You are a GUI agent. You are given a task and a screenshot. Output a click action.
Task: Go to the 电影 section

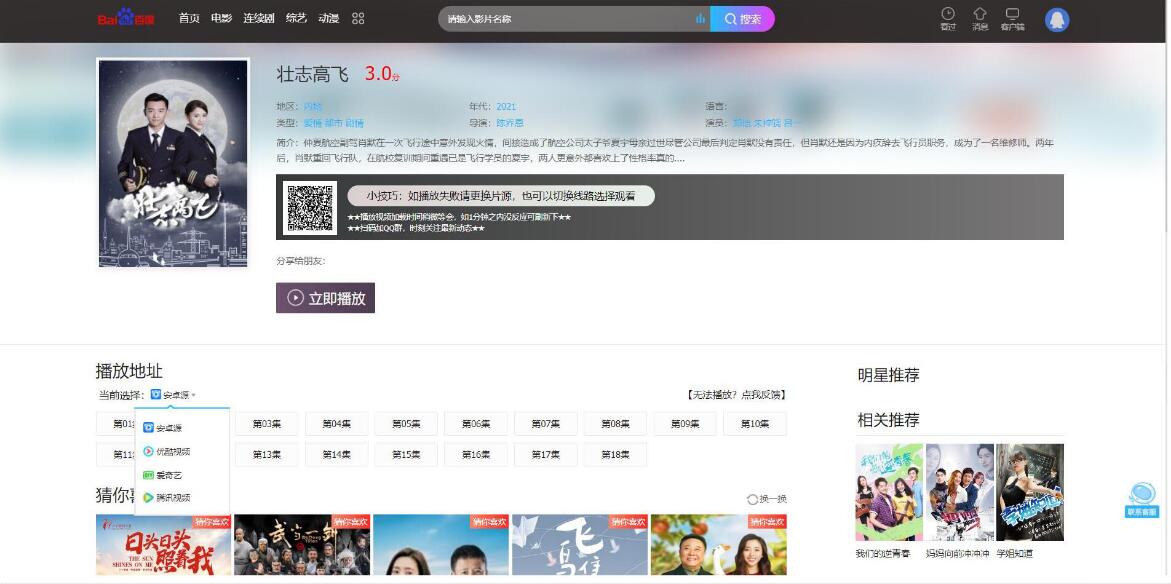click(221, 18)
